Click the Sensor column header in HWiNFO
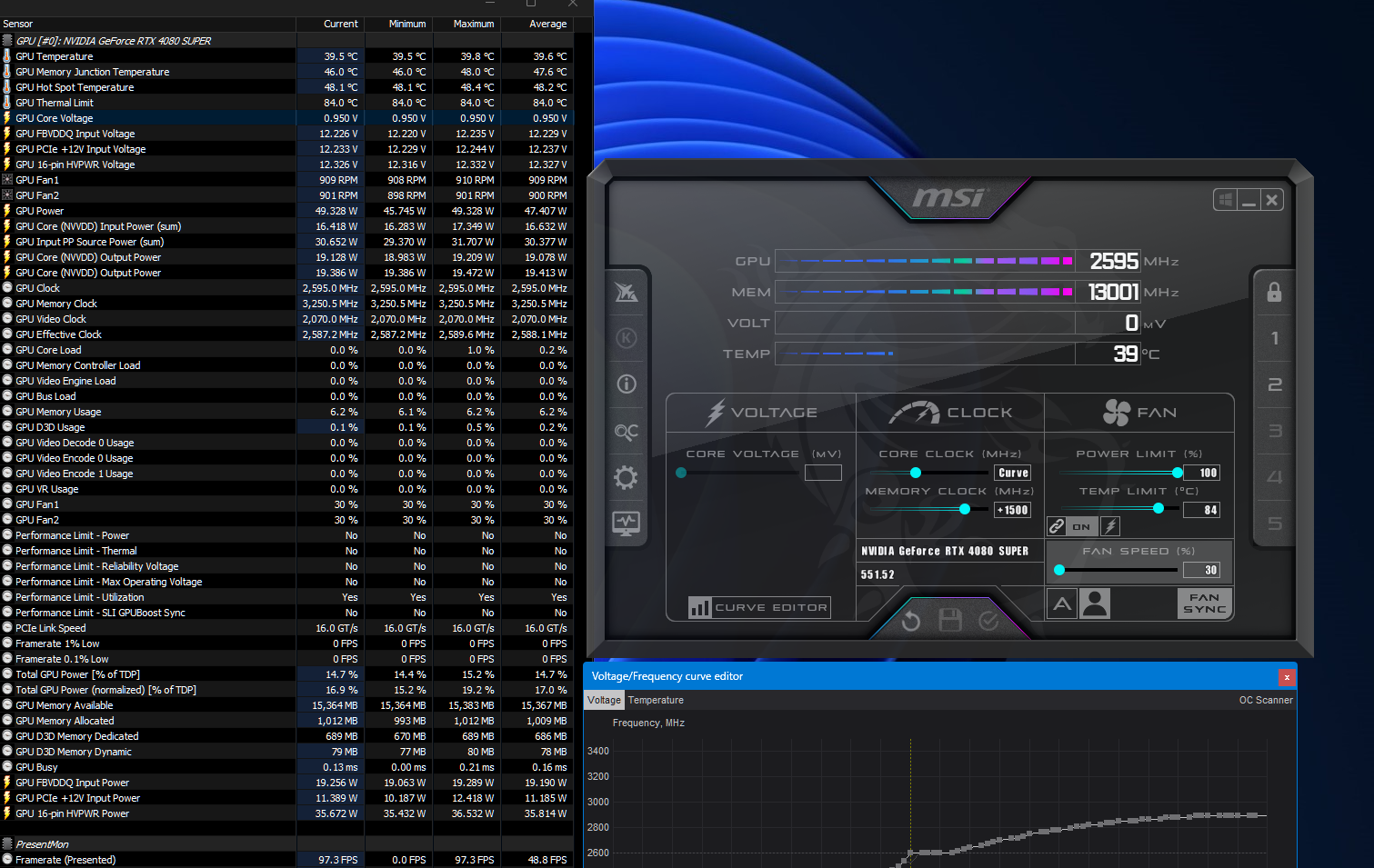Image resolution: width=1374 pixels, height=868 pixels. (x=148, y=24)
